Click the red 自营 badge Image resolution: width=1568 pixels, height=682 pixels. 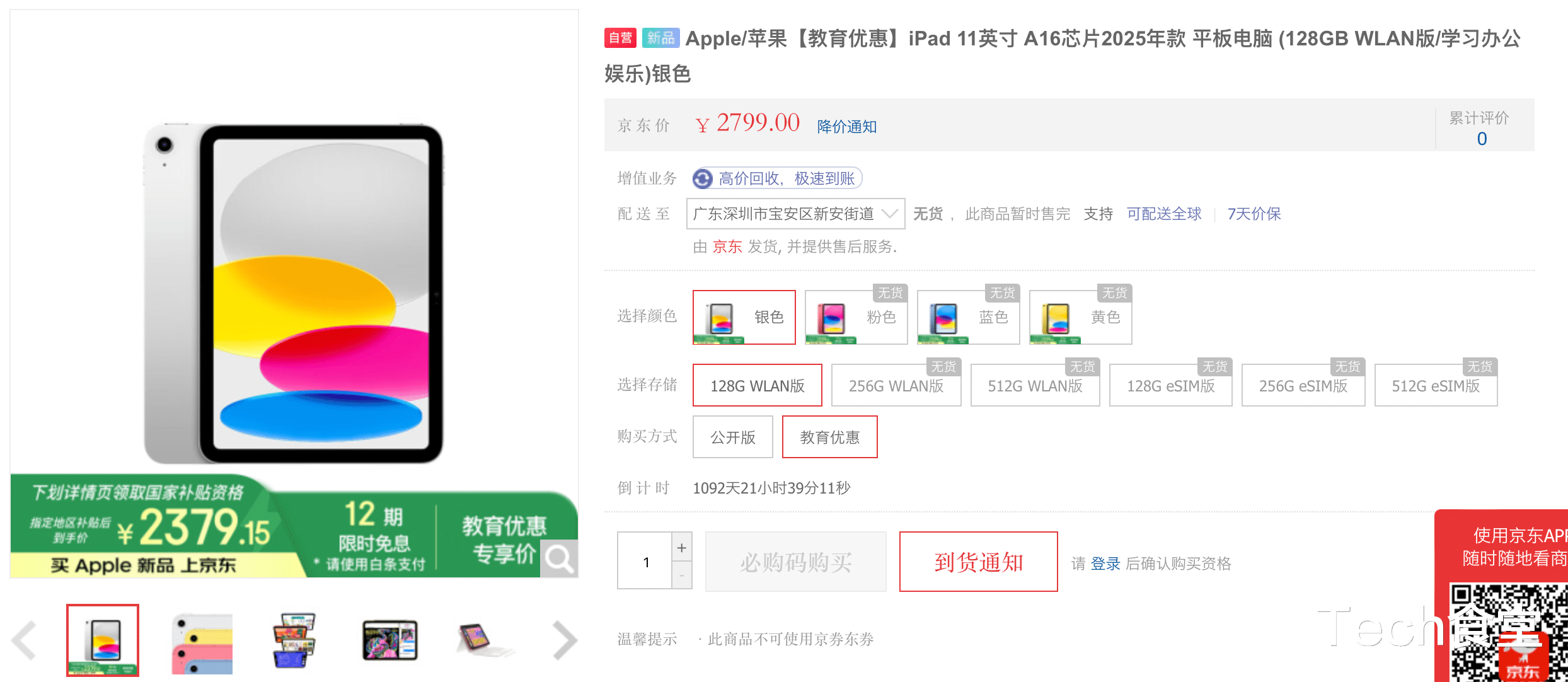620,38
